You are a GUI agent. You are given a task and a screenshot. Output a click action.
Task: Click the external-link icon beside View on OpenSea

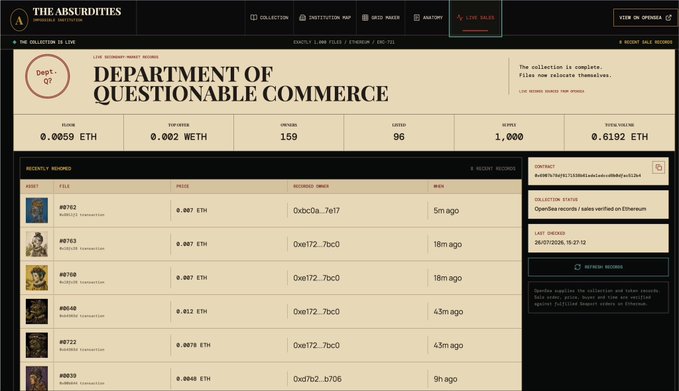(668, 18)
